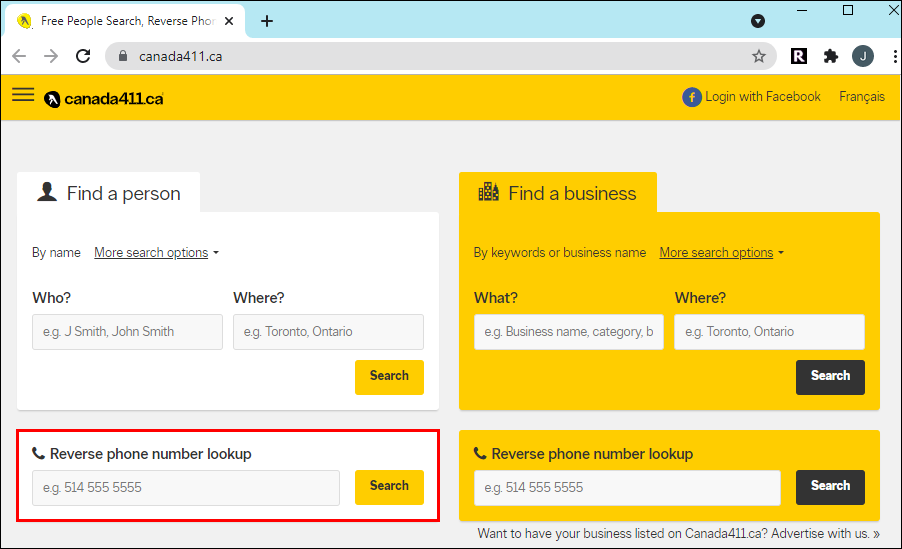
Task: Click the By name label
Action: pyautogui.click(x=56, y=253)
